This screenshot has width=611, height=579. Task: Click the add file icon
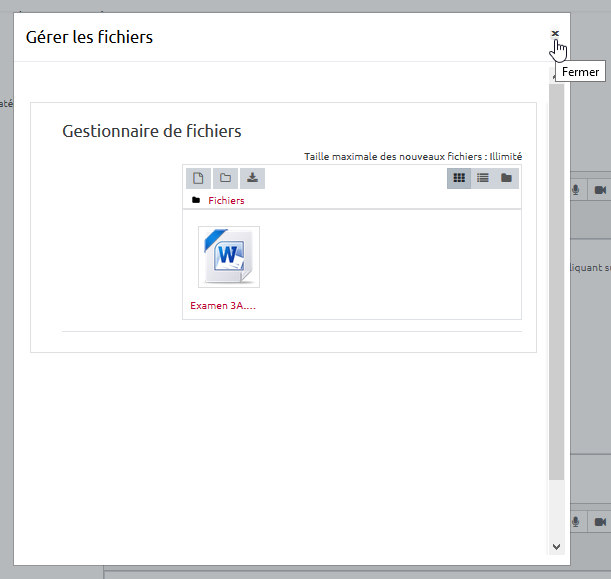click(x=198, y=178)
